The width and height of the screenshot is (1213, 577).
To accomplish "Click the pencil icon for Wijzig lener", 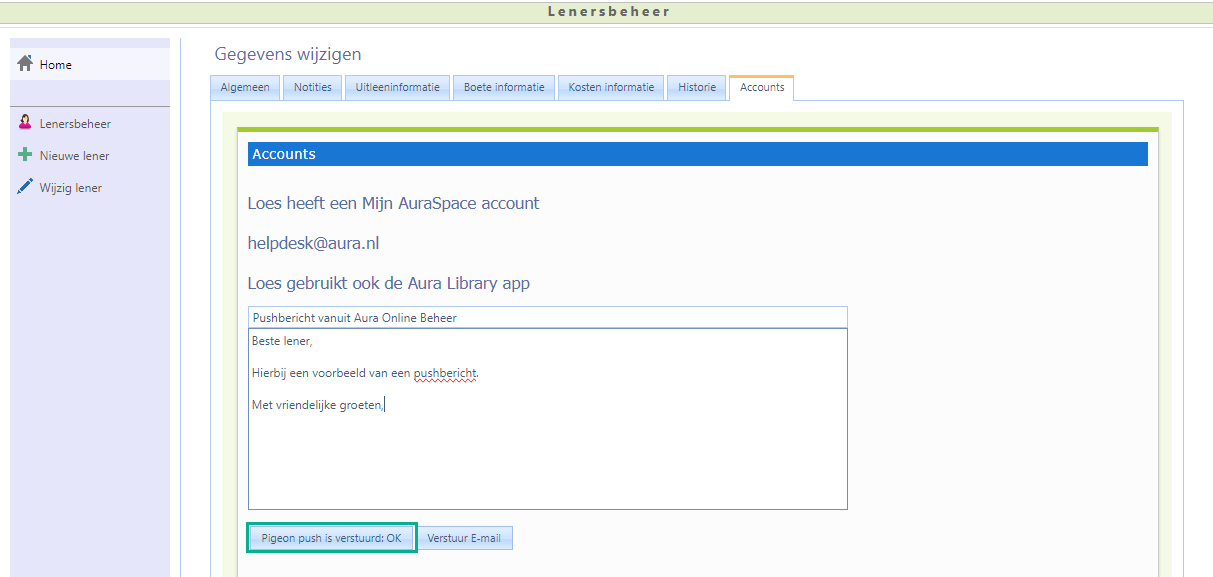I will 26,187.
